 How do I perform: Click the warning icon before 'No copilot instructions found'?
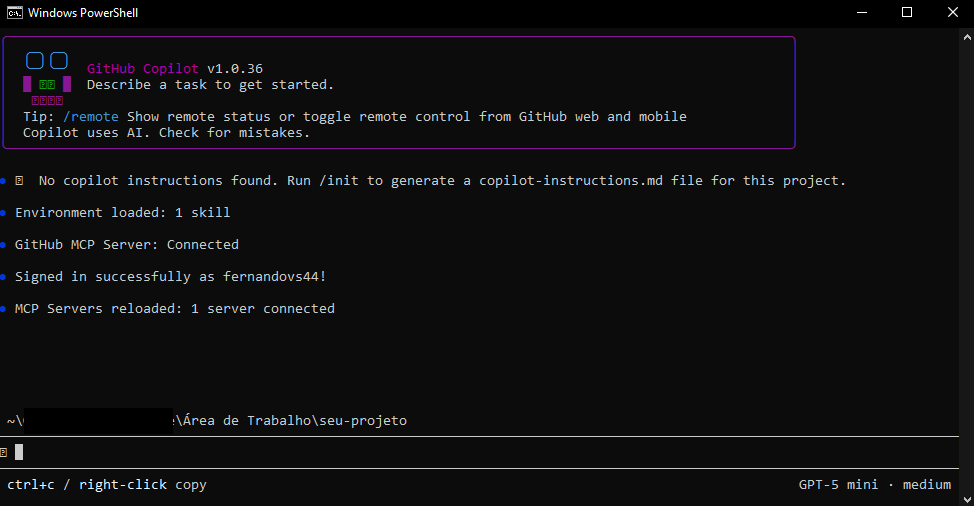click(x=19, y=181)
